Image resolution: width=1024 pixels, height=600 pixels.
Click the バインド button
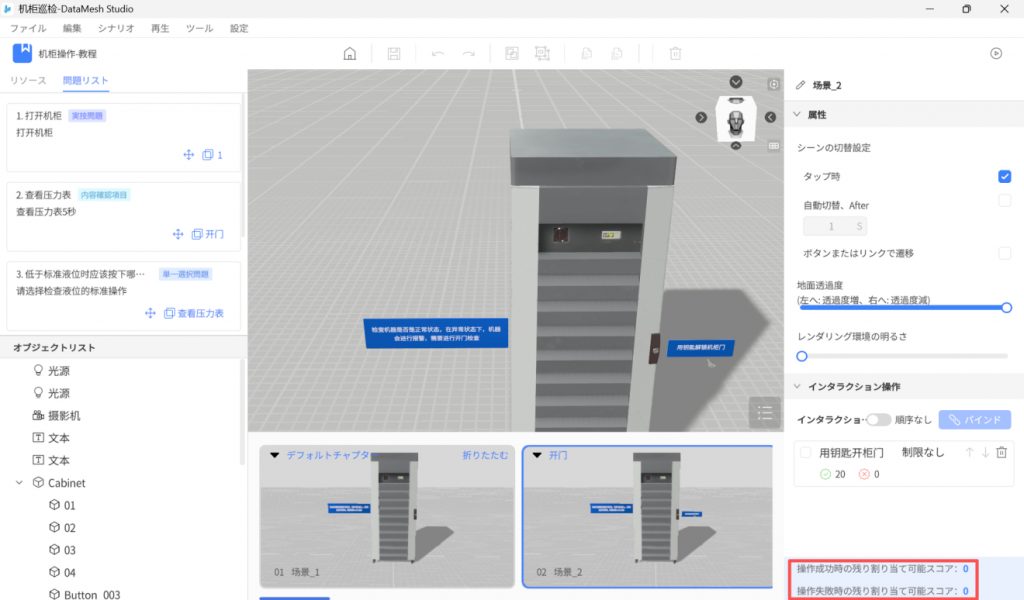pyautogui.click(x=975, y=420)
